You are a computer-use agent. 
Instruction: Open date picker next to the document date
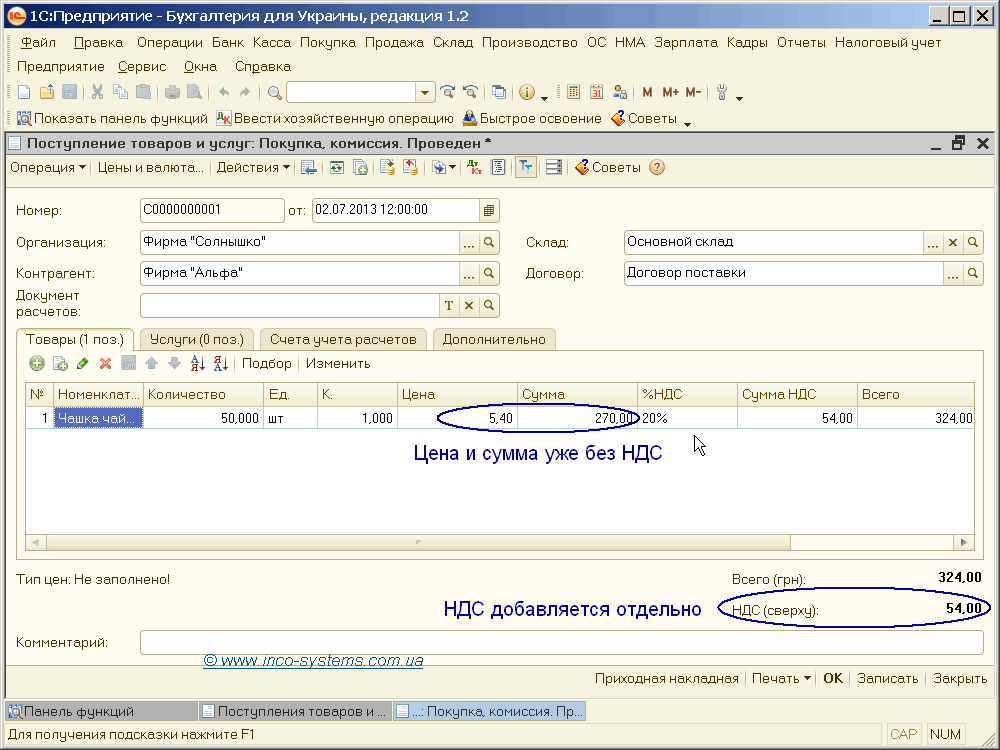[x=489, y=210]
